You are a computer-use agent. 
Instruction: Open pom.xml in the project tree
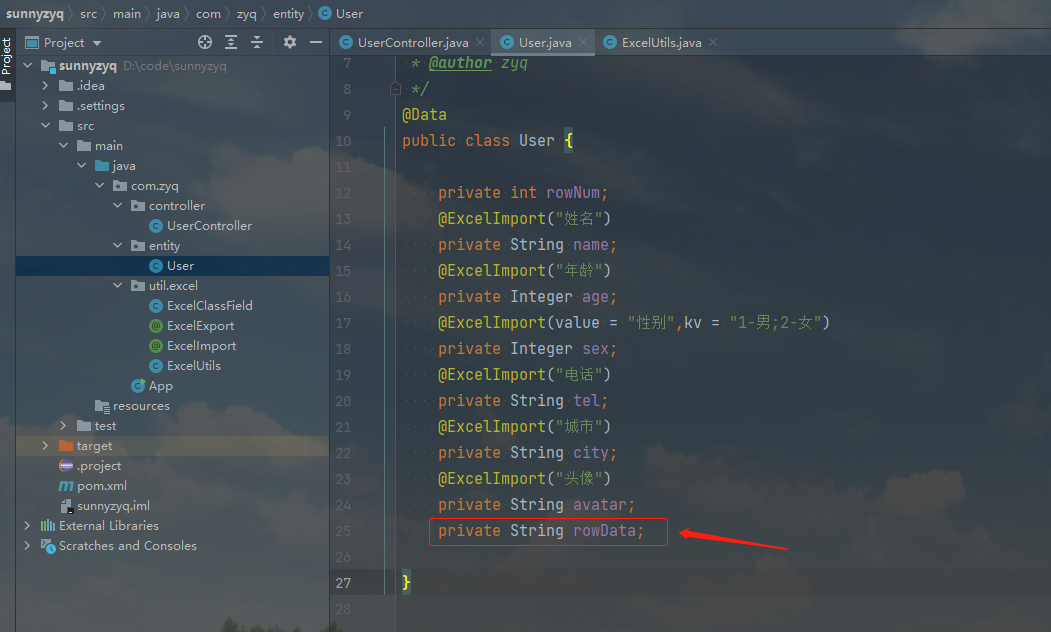coord(101,486)
